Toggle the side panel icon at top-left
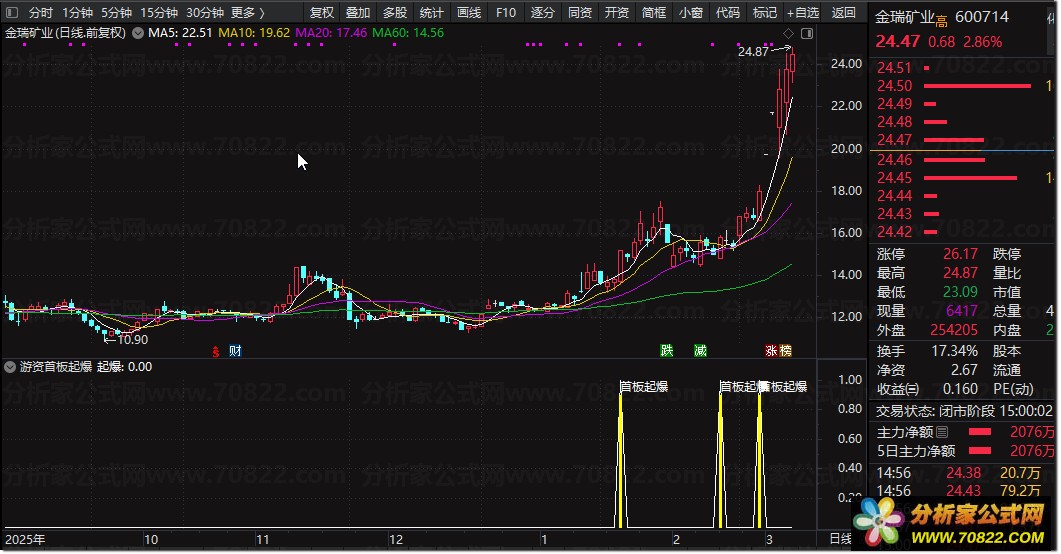The image size is (1061, 554). (12, 13)
